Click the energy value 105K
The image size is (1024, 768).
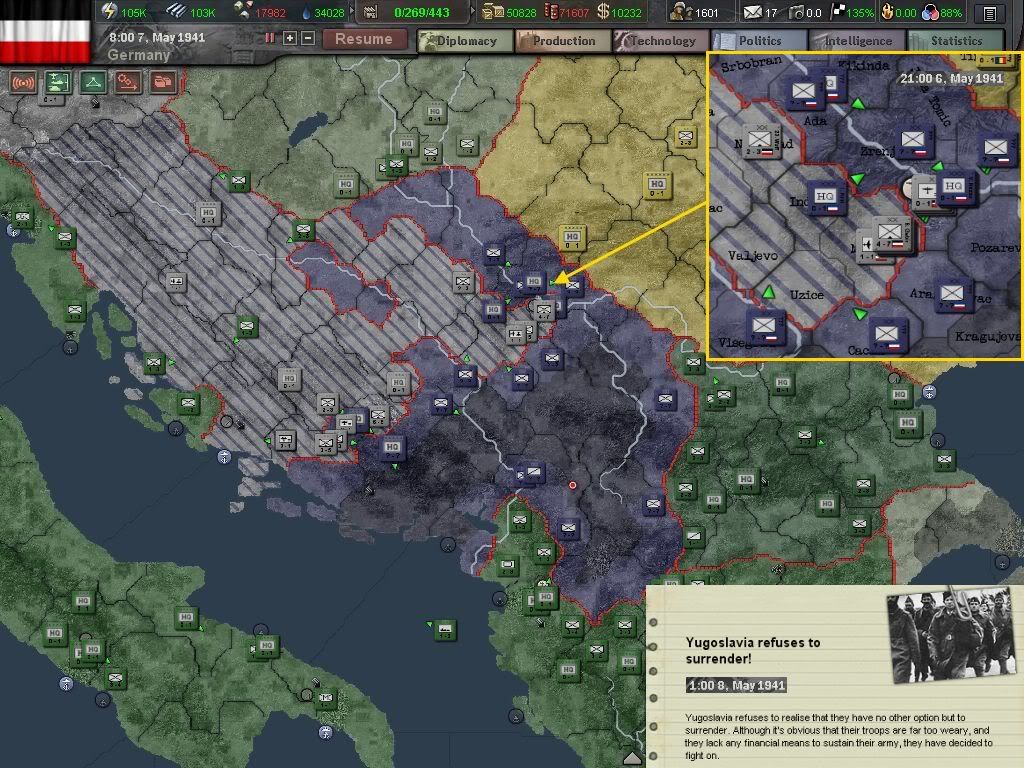[134, 12]
